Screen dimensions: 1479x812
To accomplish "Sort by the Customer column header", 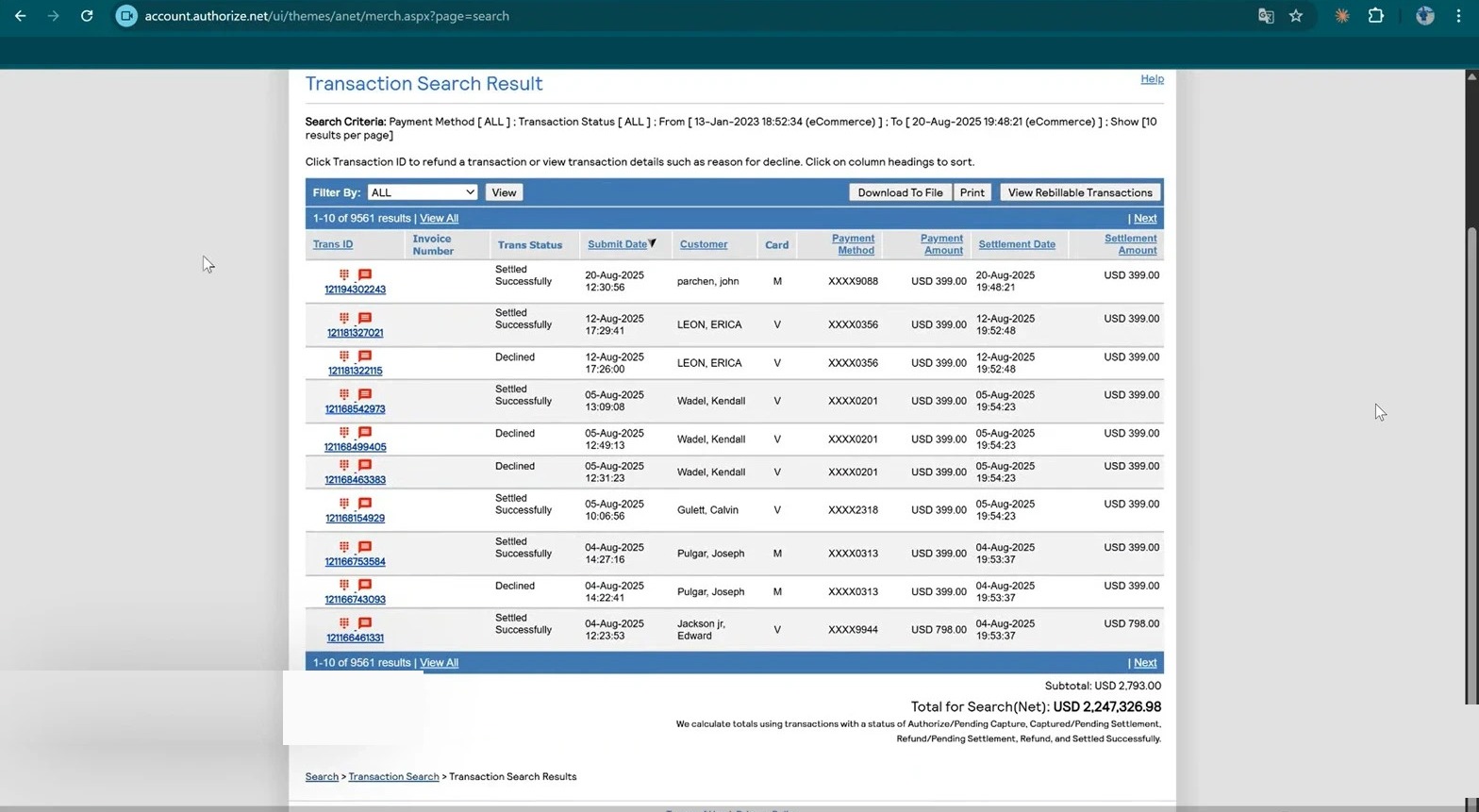I will click(x=704, y=244).
